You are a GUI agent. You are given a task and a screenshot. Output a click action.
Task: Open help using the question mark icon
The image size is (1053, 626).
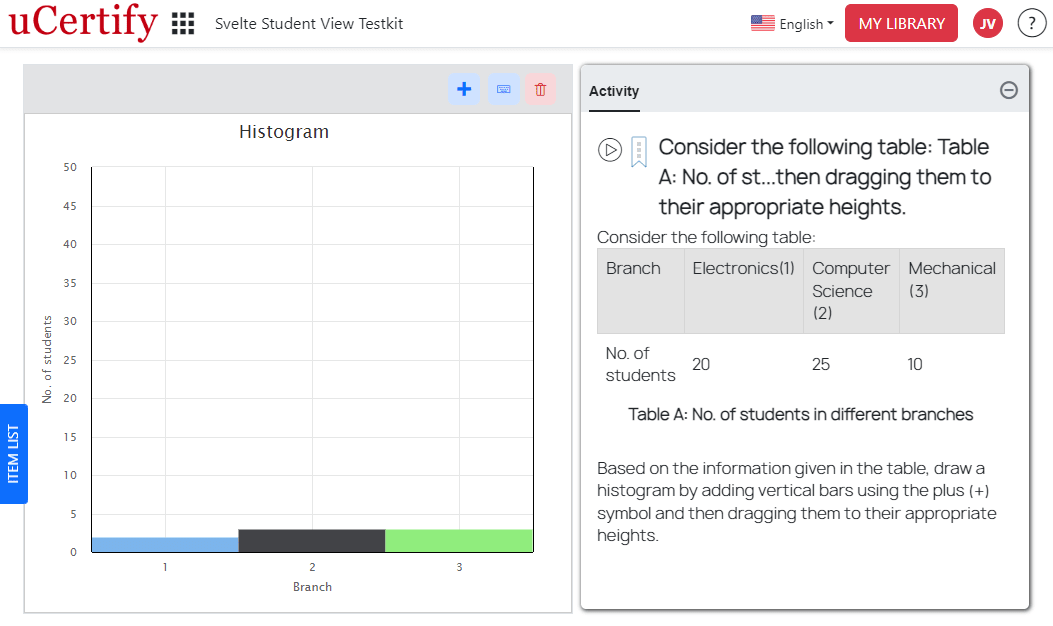point(1031,22)
